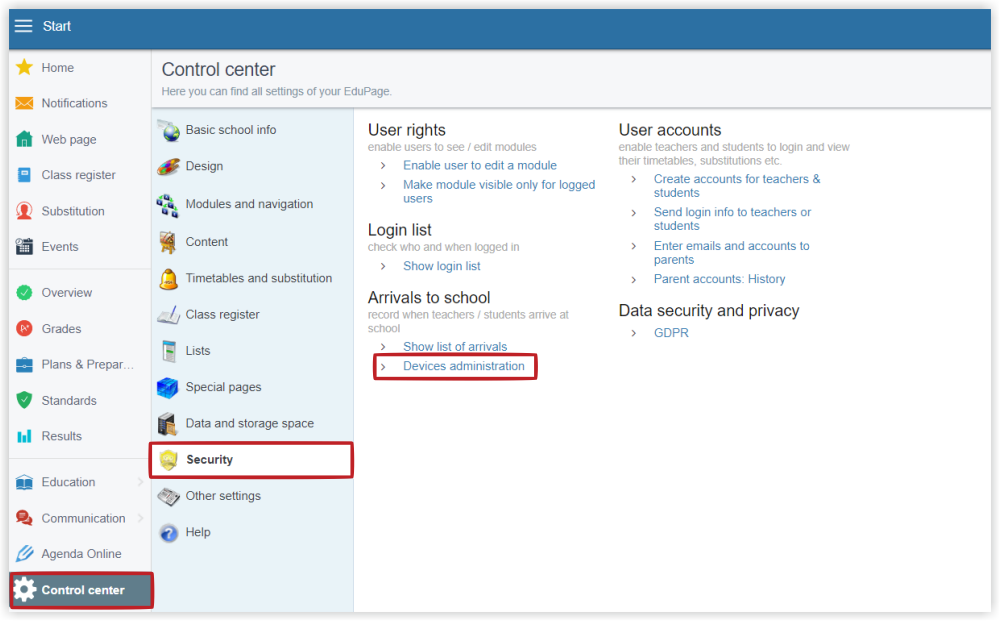Click the Timetables bell icon
This screenshot has width=1000, height=621.
pyautogui.click(x=168, y=279)
